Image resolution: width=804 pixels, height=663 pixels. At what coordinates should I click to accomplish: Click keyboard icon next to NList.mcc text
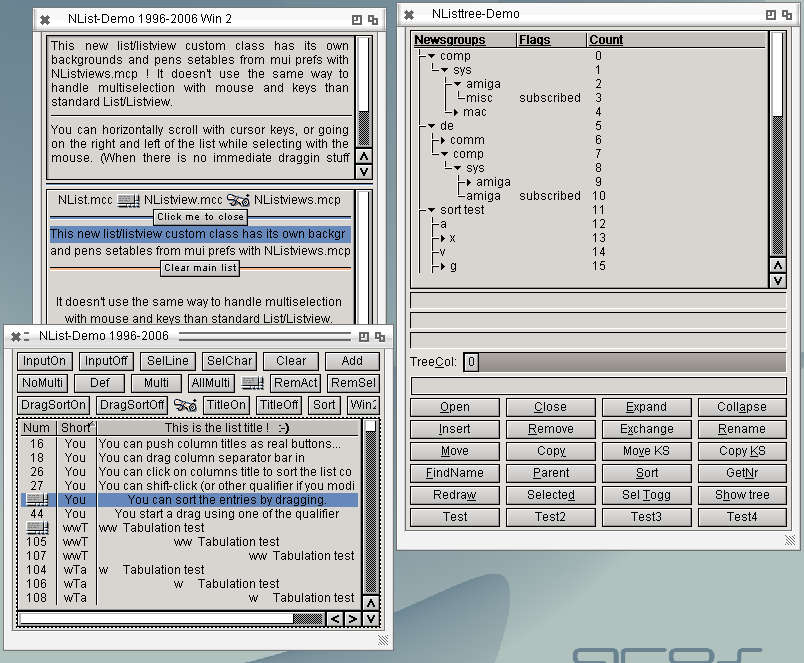(x=129, y=200)
